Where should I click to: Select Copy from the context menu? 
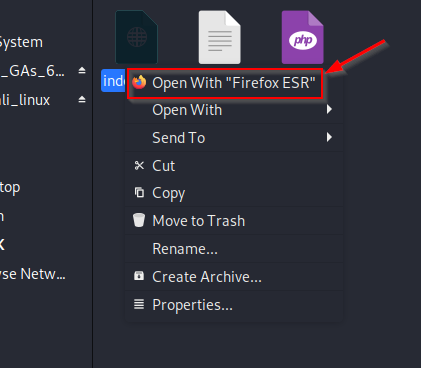(233, 193)
